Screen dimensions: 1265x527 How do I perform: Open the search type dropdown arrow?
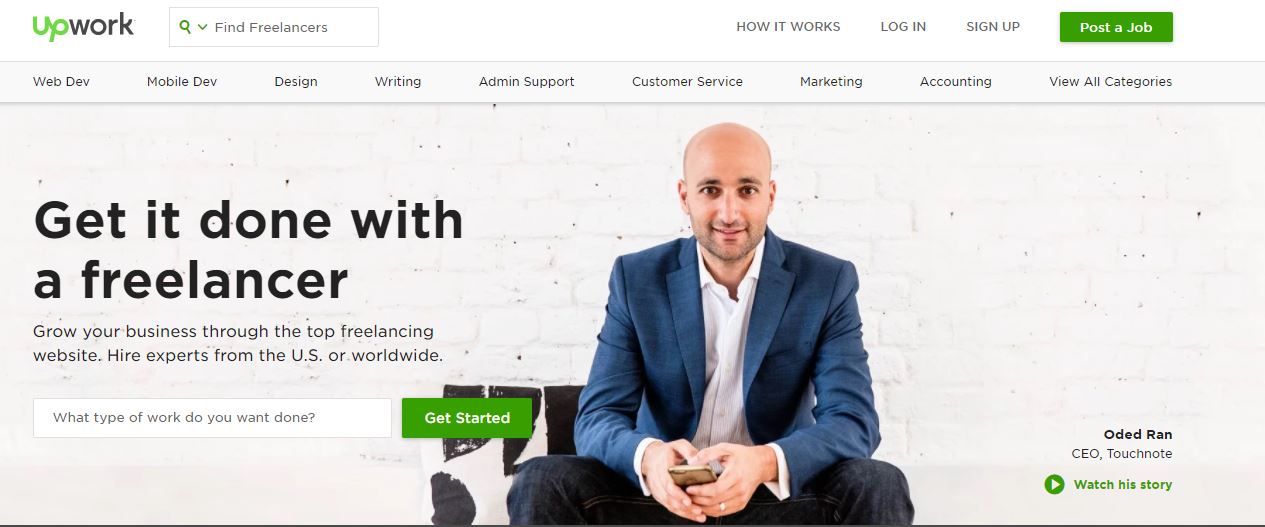pyautogui.click(x=202, y=27)
